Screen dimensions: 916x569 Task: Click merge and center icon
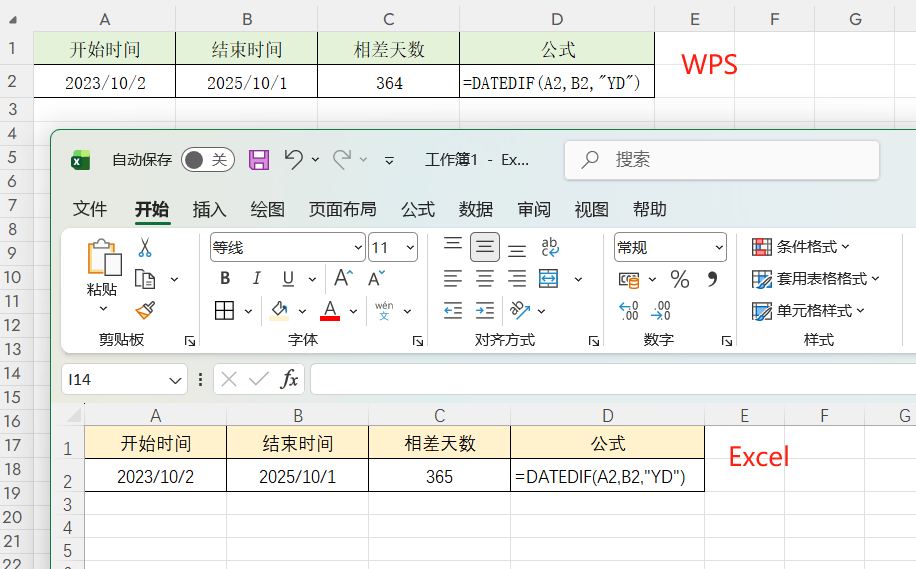click(x=549, y=279)
